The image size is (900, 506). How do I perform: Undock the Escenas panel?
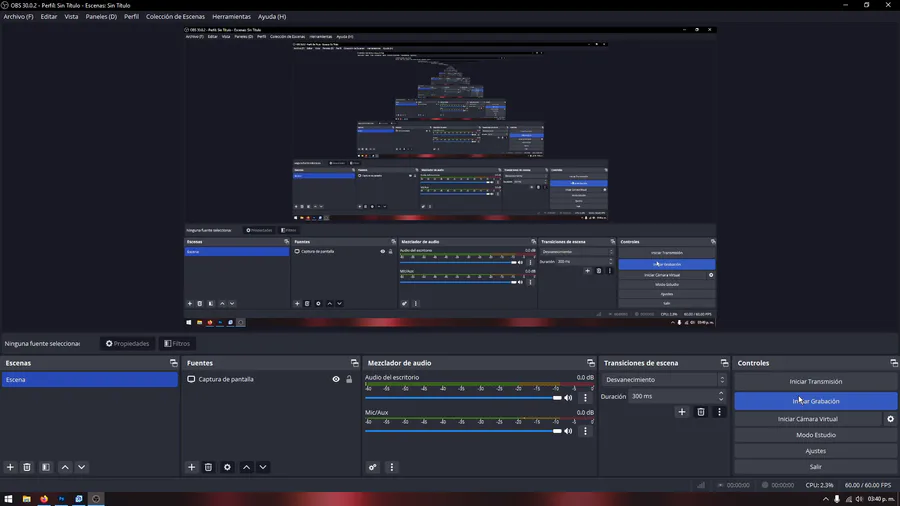pos(173,363)
